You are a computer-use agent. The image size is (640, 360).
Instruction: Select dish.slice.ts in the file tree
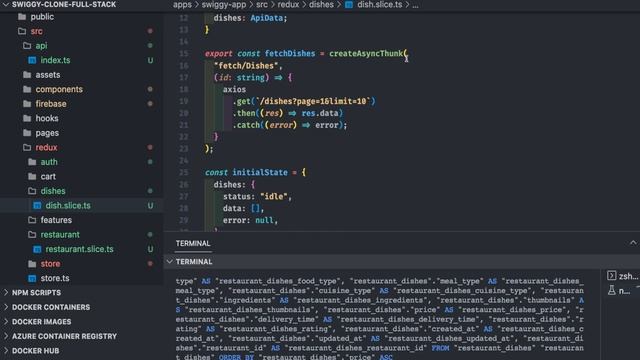click(68, 206)
